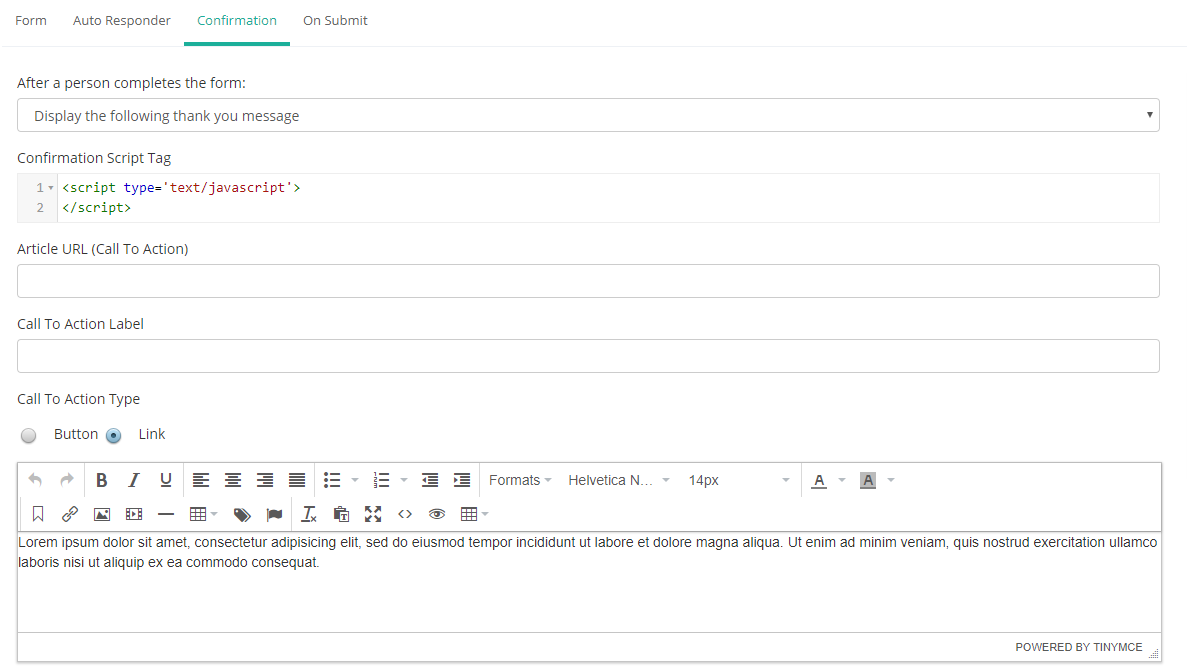Viewport: 1187px width, 671px height.
Task: Insert a horizontal line
Action: tap(166, 514)
